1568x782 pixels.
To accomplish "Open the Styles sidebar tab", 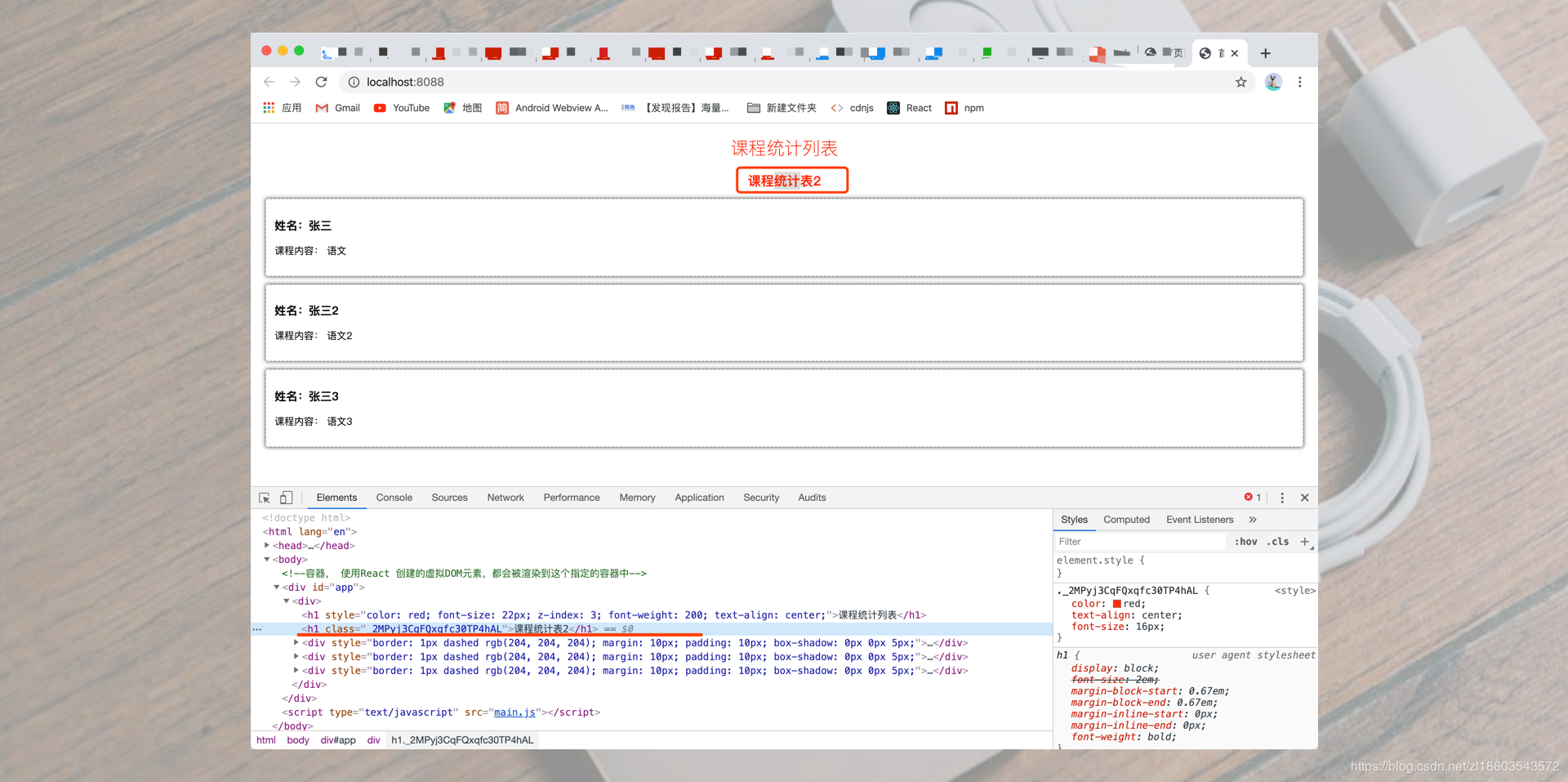I will click(x=1074, y=520).
